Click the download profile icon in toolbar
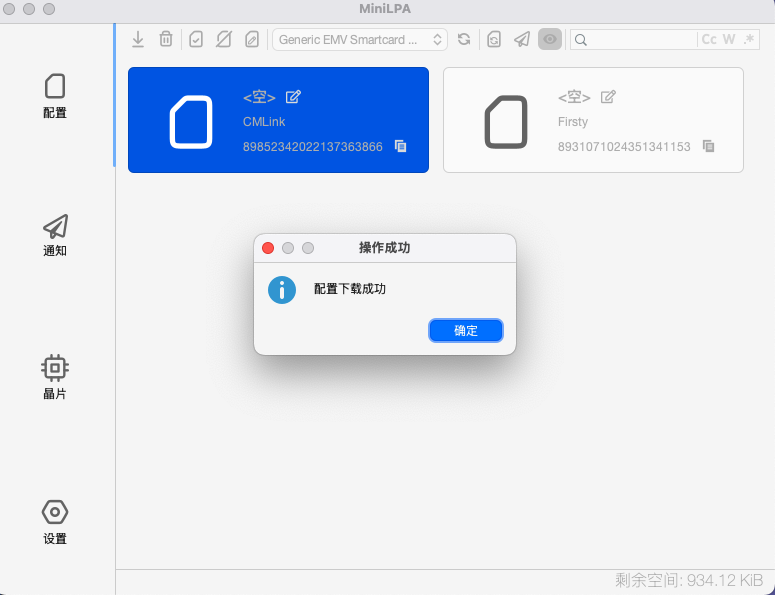This screenshot has height=595, width=775. (138, 39)
